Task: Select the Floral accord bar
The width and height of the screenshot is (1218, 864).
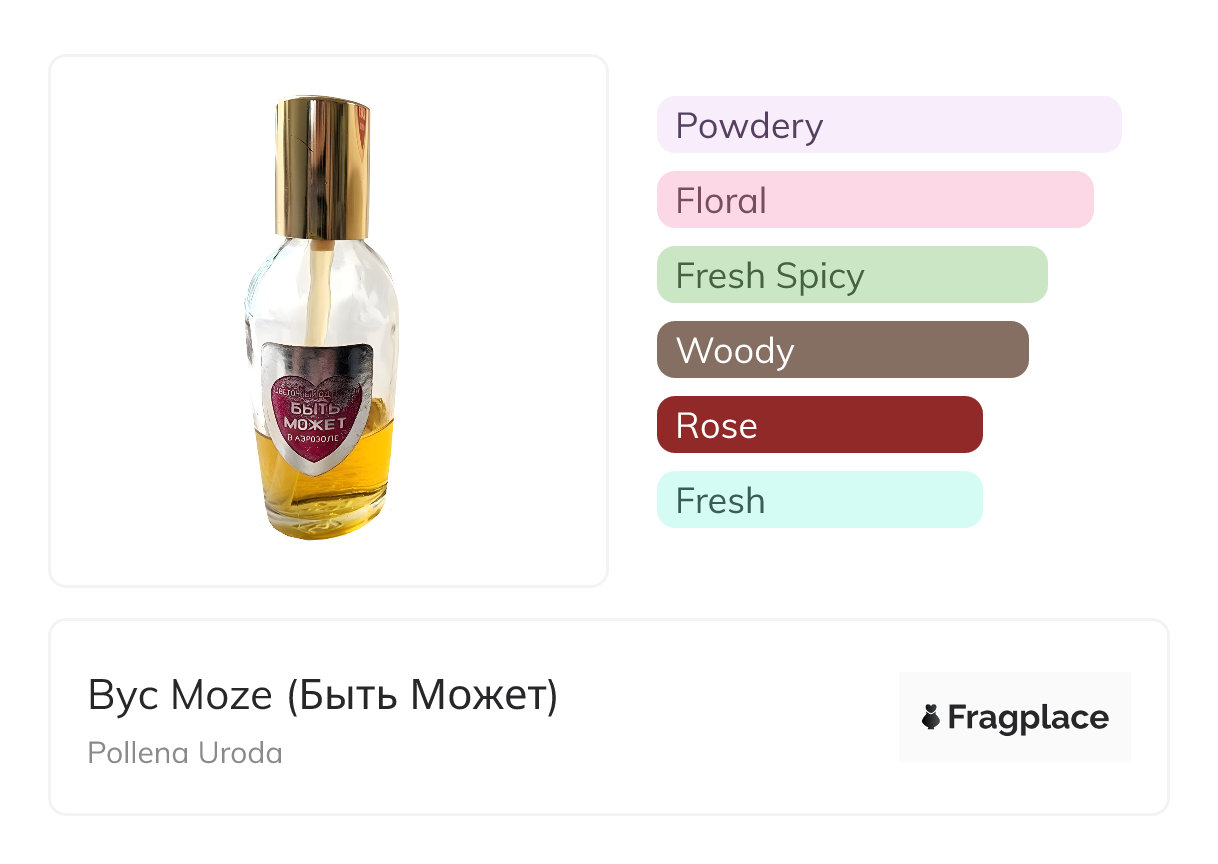Action: pyautogui.click(x=874, y=200)
